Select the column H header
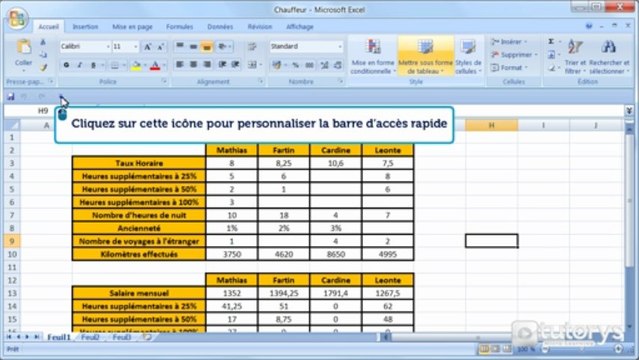The width and height of the screenshot is (639, 360). [x=491, y=125]
